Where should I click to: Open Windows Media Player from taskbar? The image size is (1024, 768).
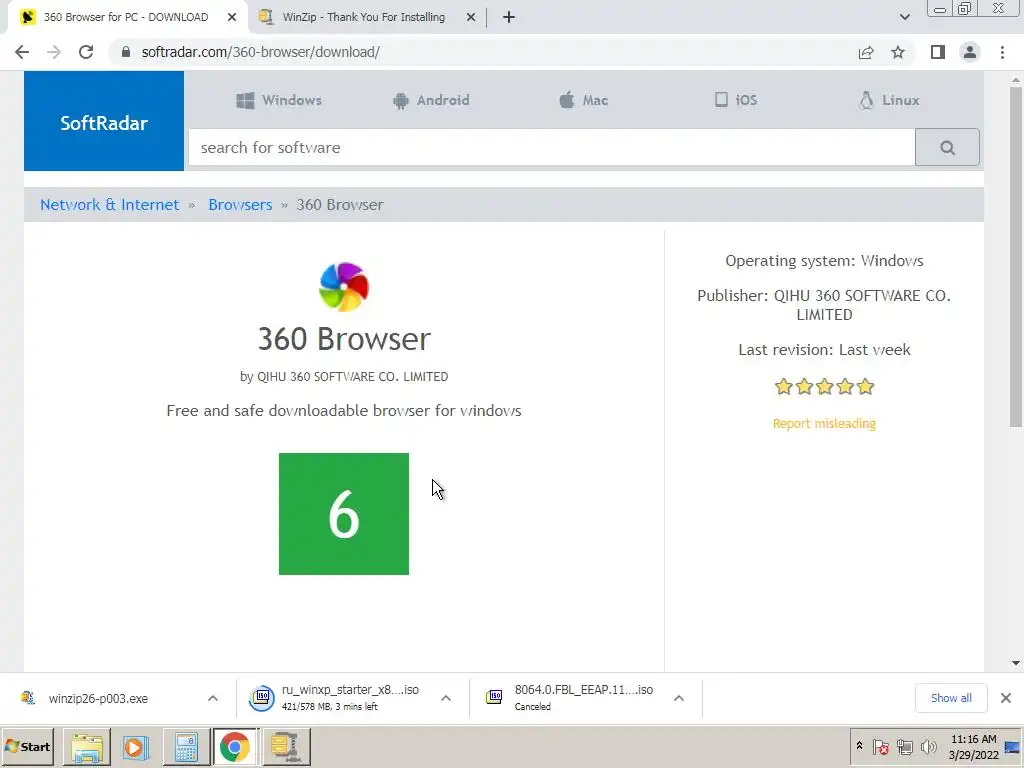tap(136, 747)
